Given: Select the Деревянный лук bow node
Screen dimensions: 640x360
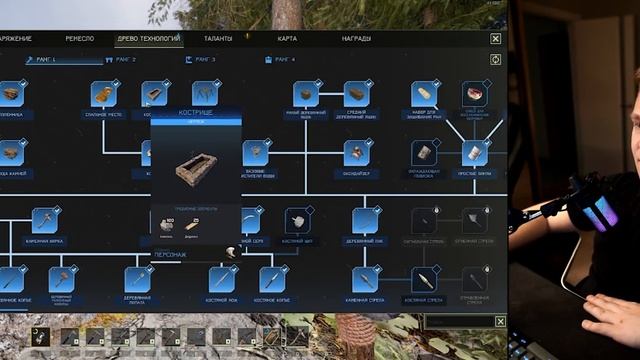Looking at the screenshot, I should pyautogui.click(x=365, y=220).
